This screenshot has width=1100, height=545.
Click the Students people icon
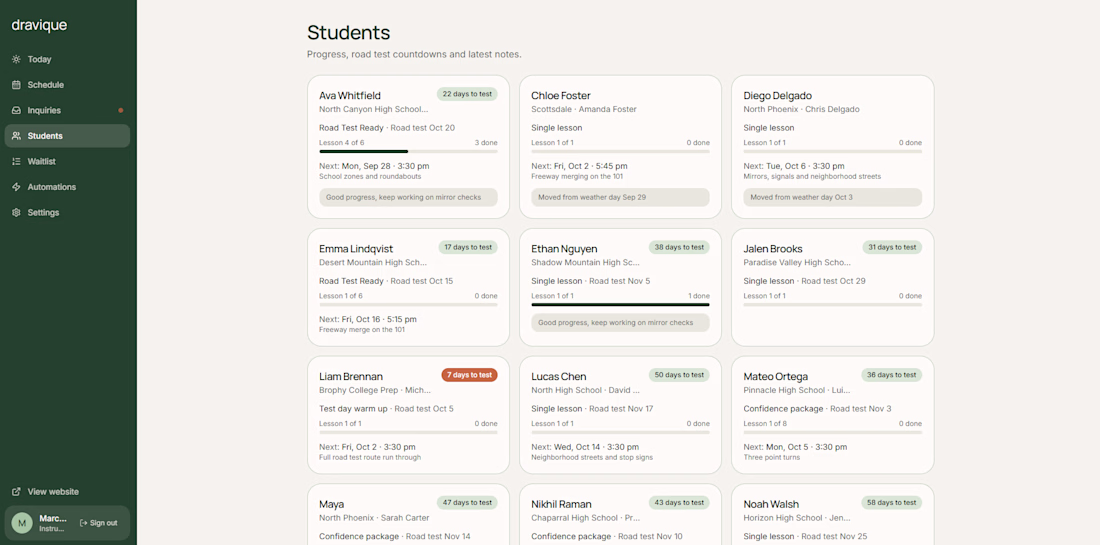coord(16,136)
